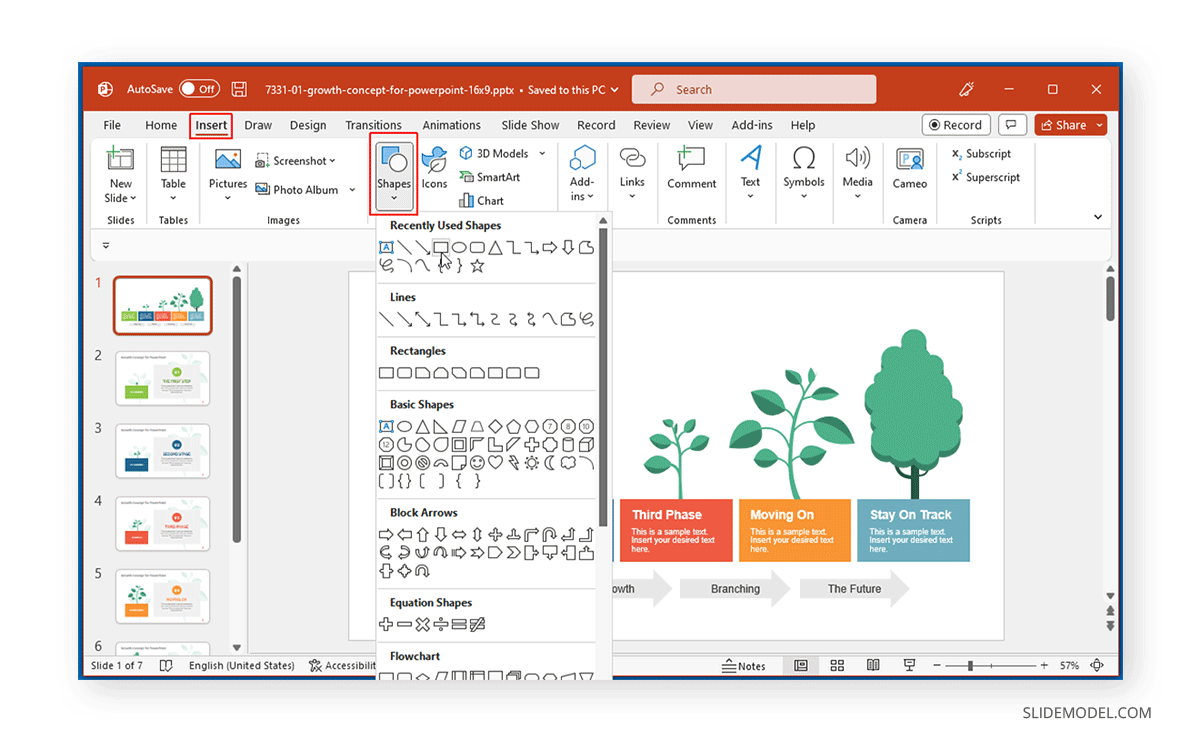Expand the 3D Models dropdown
This screenshot has width=1200, height=743.
click(x=541, y=152)
